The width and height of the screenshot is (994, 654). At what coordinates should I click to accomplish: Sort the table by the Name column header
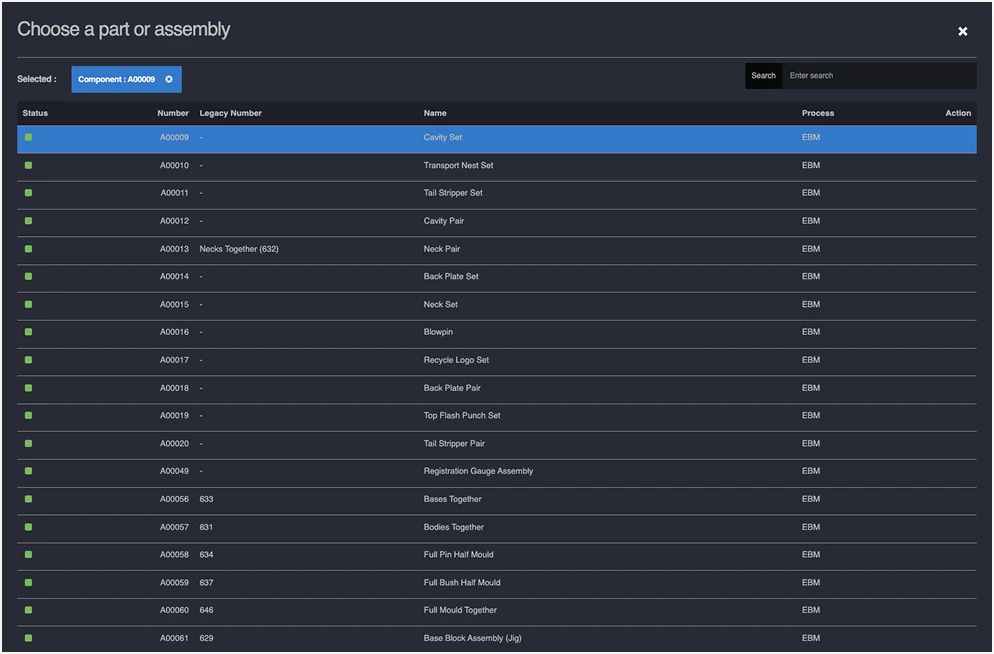click(x=437, y=113)
